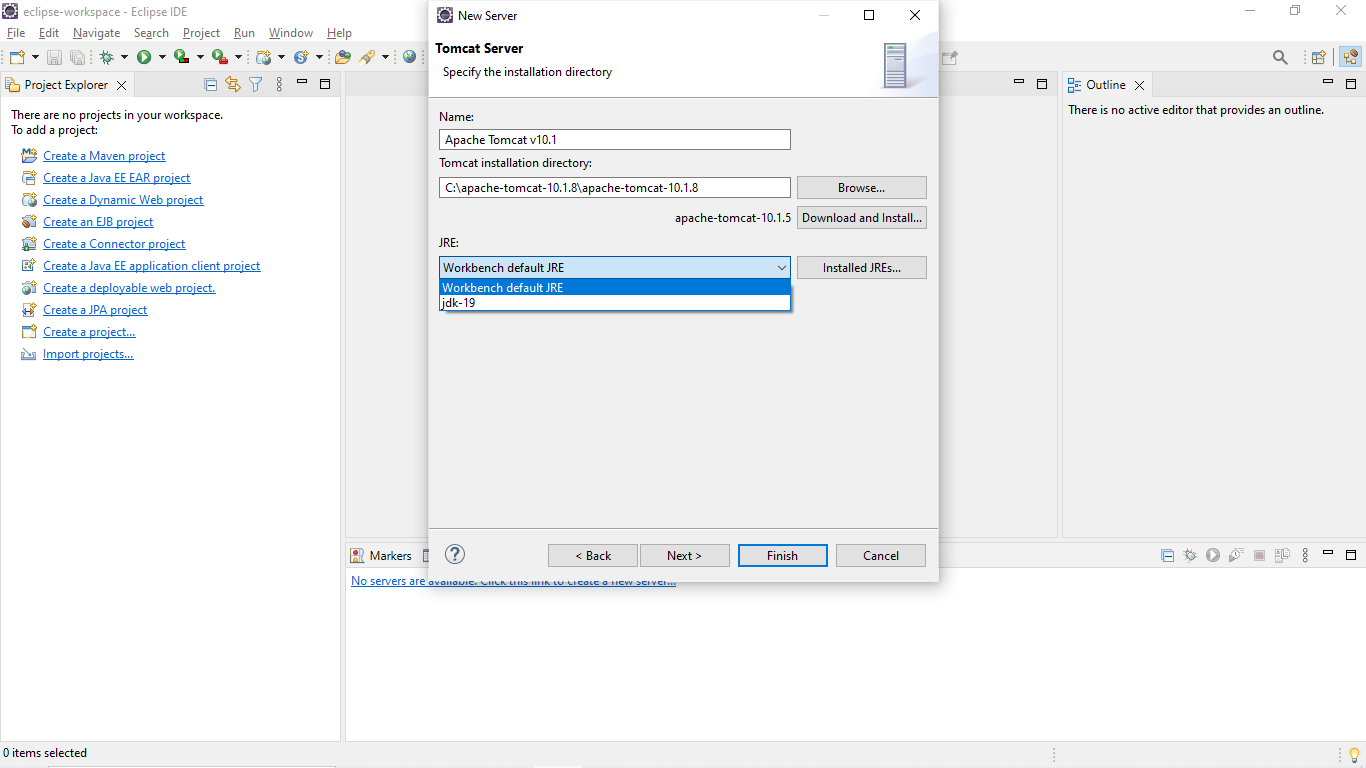
Task: Click the Open Web Browser globe icon
Action: pos(410,57)
